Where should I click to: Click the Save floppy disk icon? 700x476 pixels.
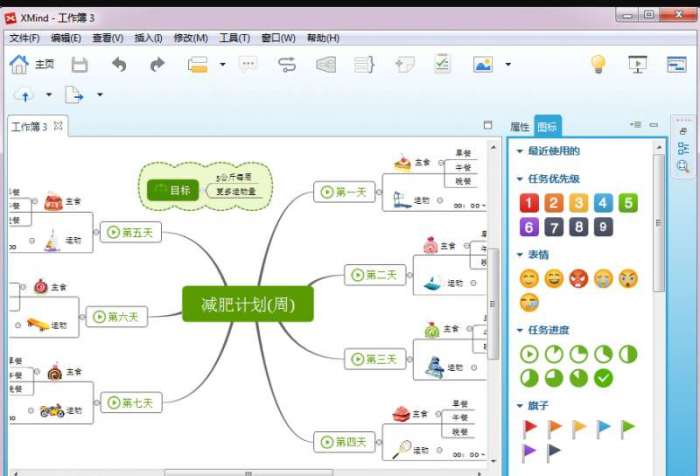[79, 65]
